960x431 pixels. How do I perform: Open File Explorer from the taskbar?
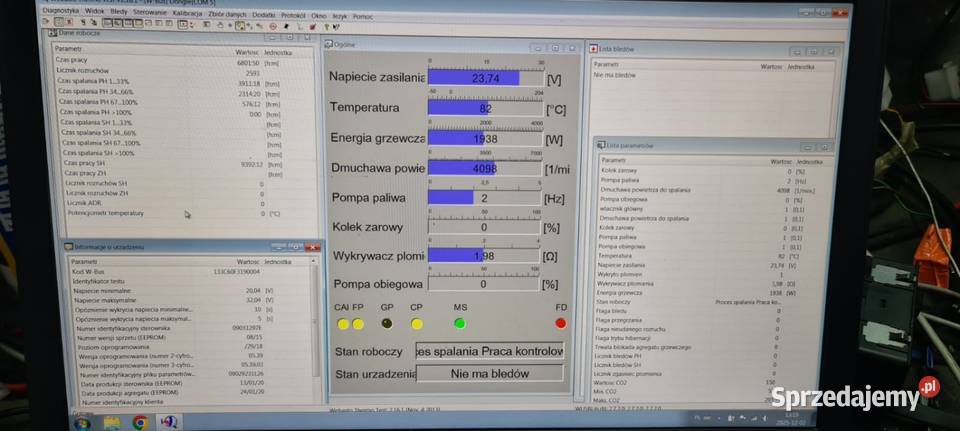click(x=111, y=422)
